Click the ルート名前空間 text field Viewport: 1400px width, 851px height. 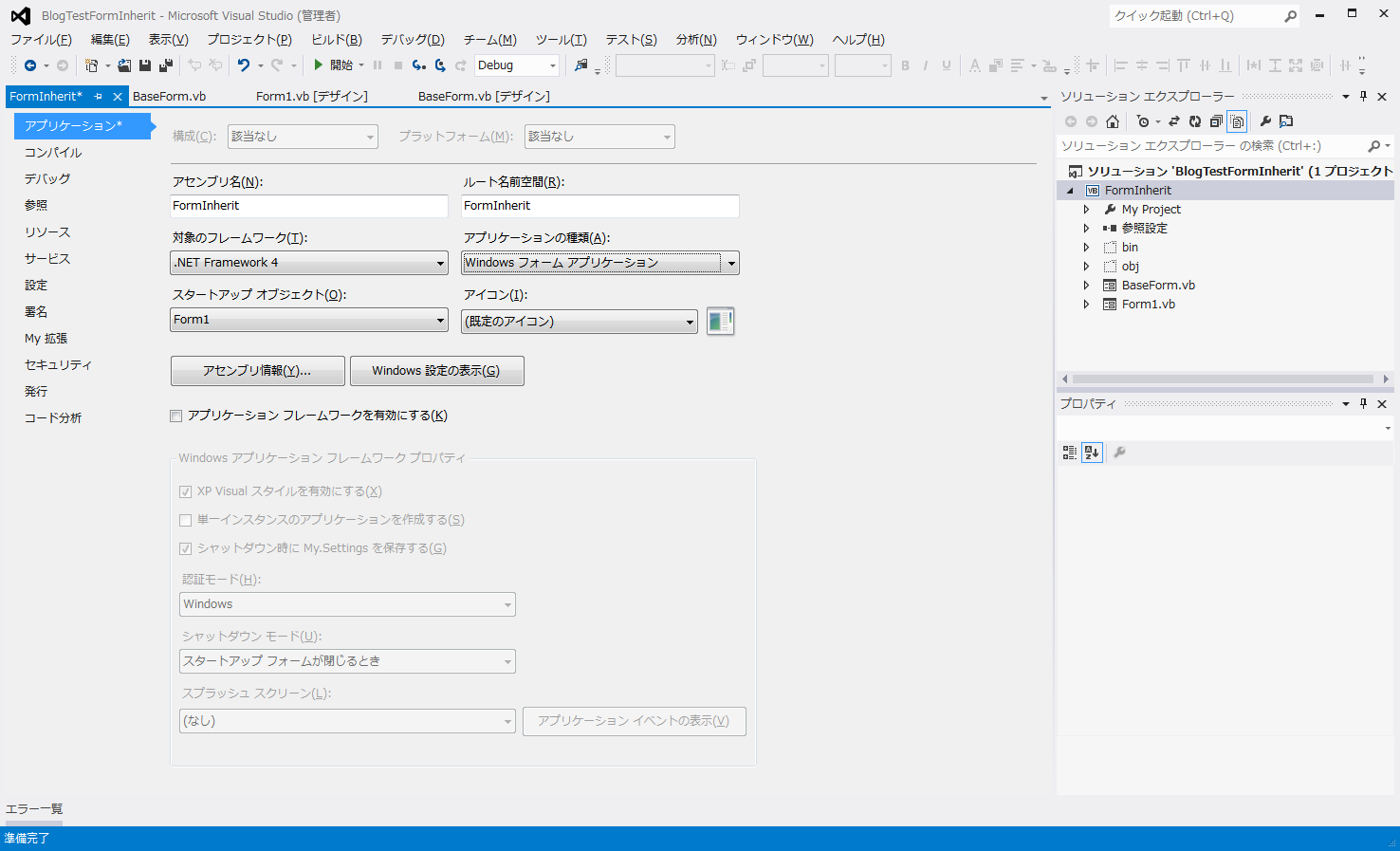pyautogui.click(x=600, y=206)
